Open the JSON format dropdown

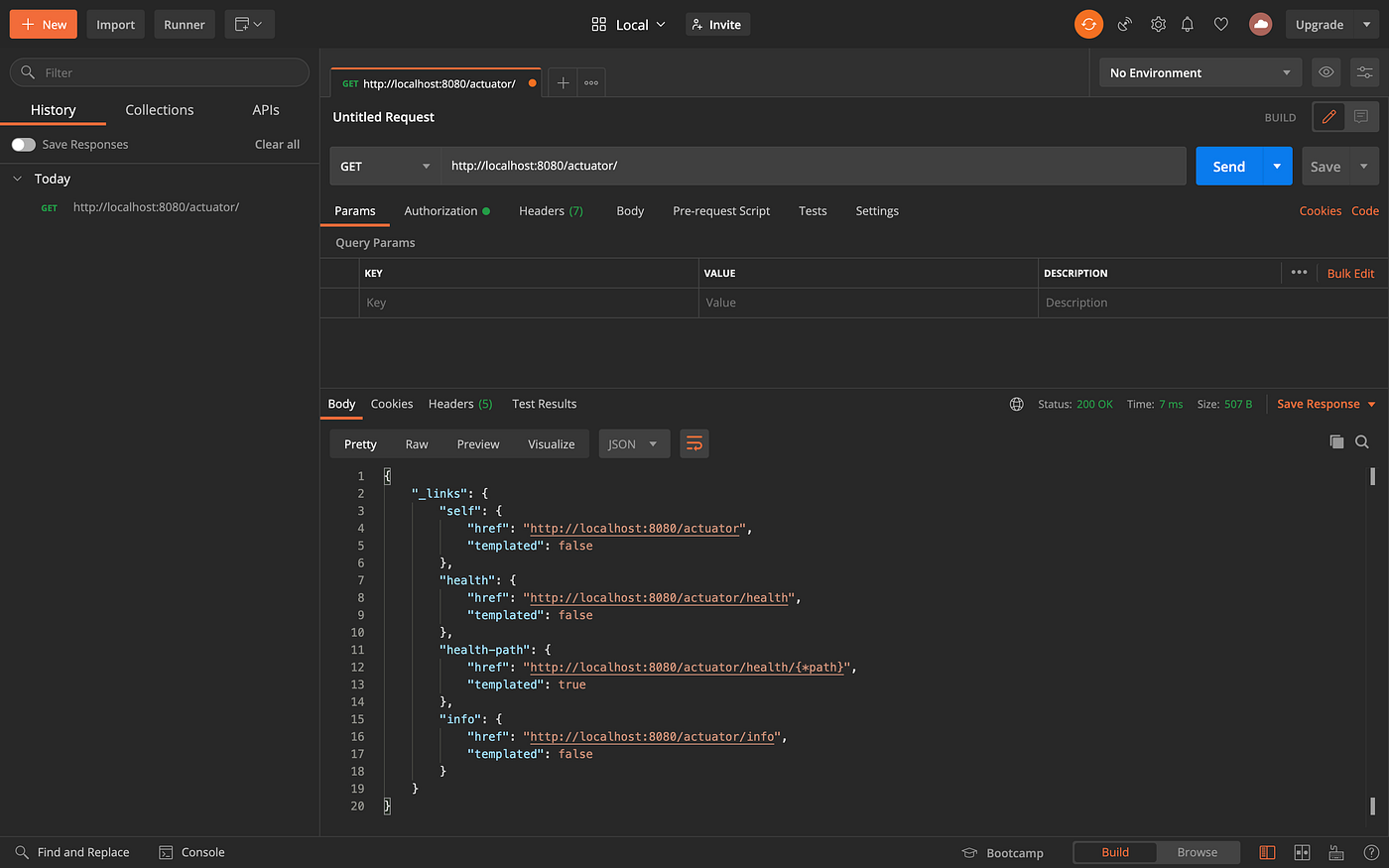(633, 443)
